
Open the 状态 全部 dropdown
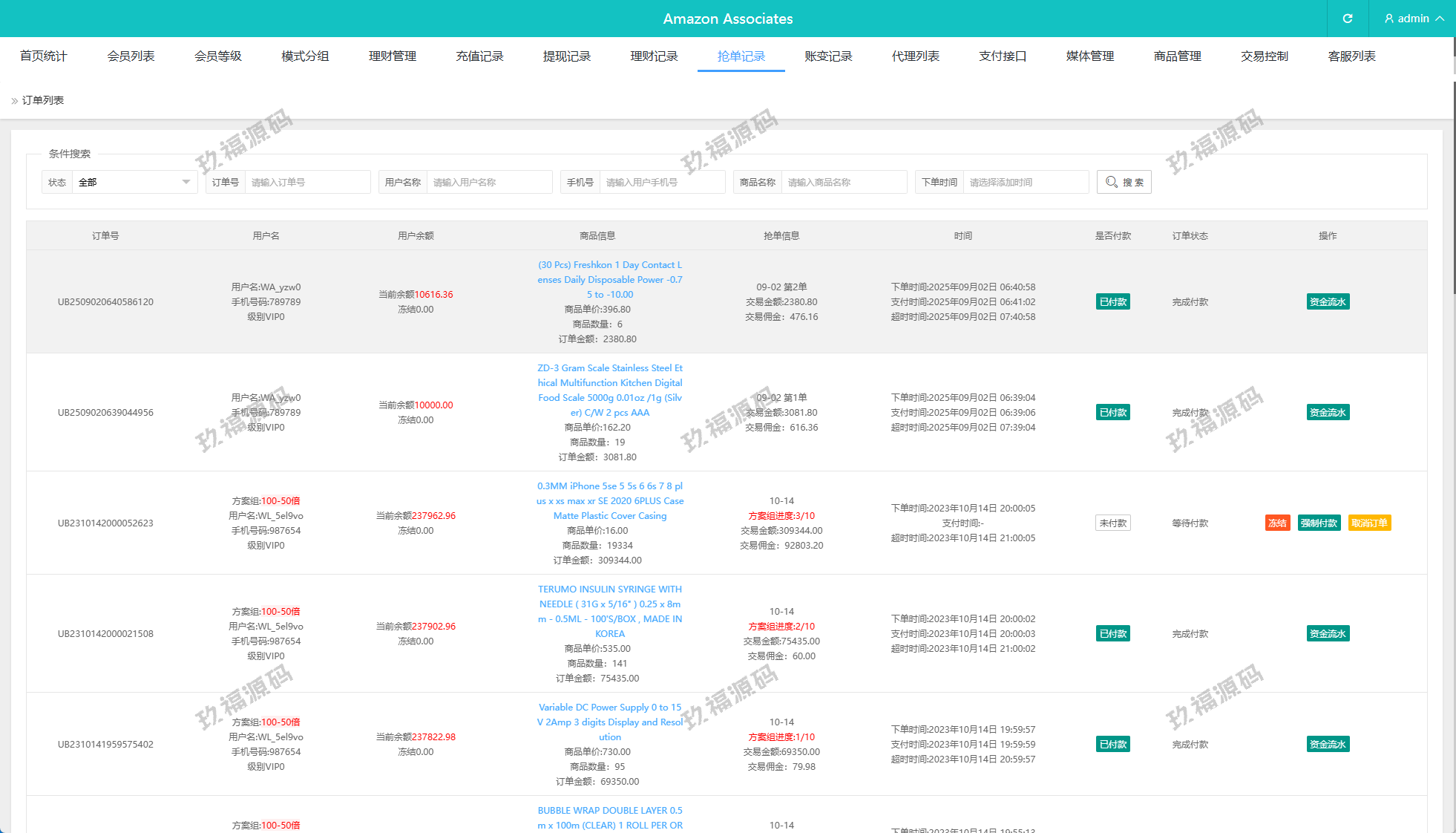tap(134, 182)
